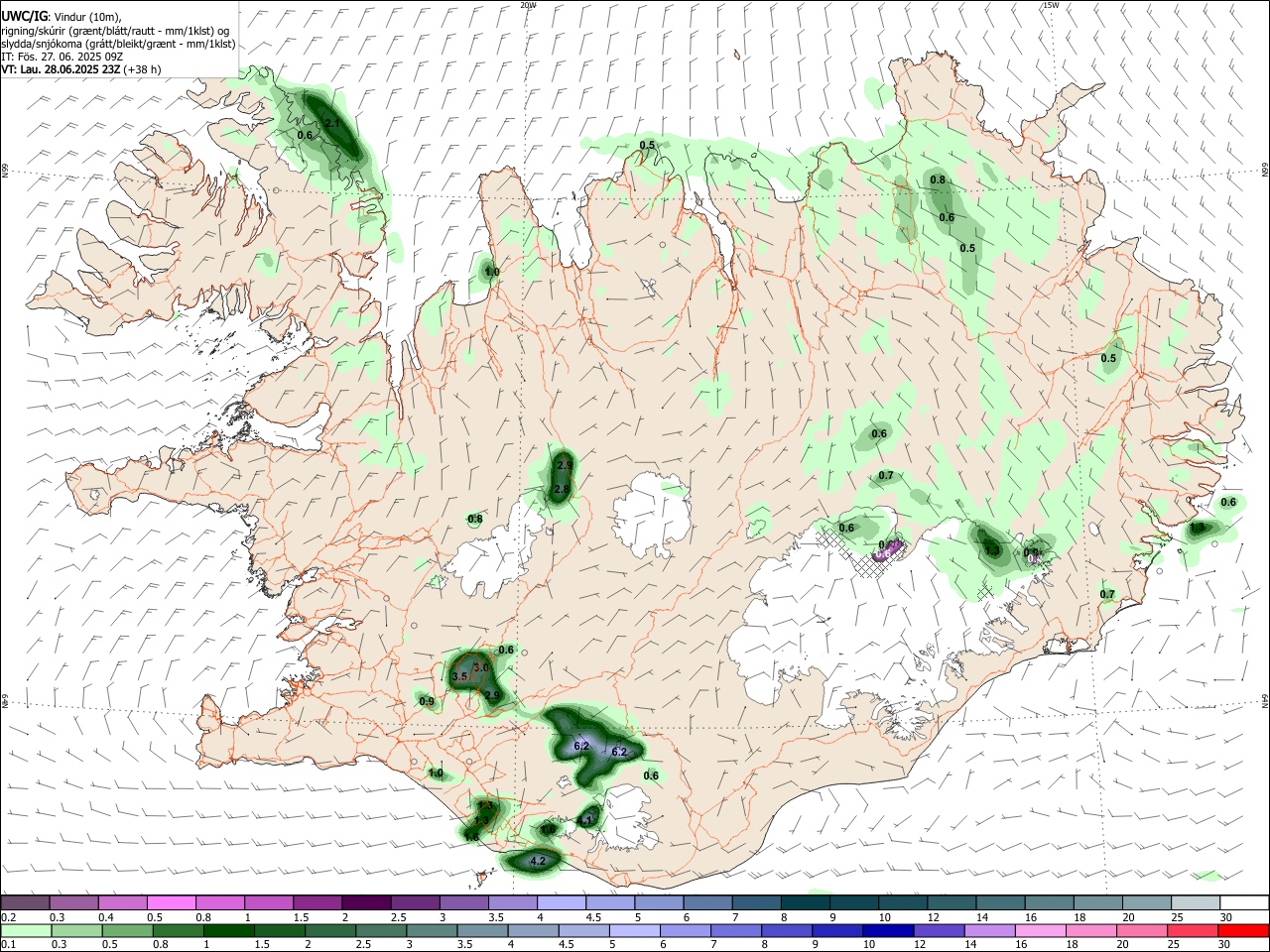Screen dimensions: 1270x952
Task: Click the purple snow patch on the glacier
Action: coord(889,550)
